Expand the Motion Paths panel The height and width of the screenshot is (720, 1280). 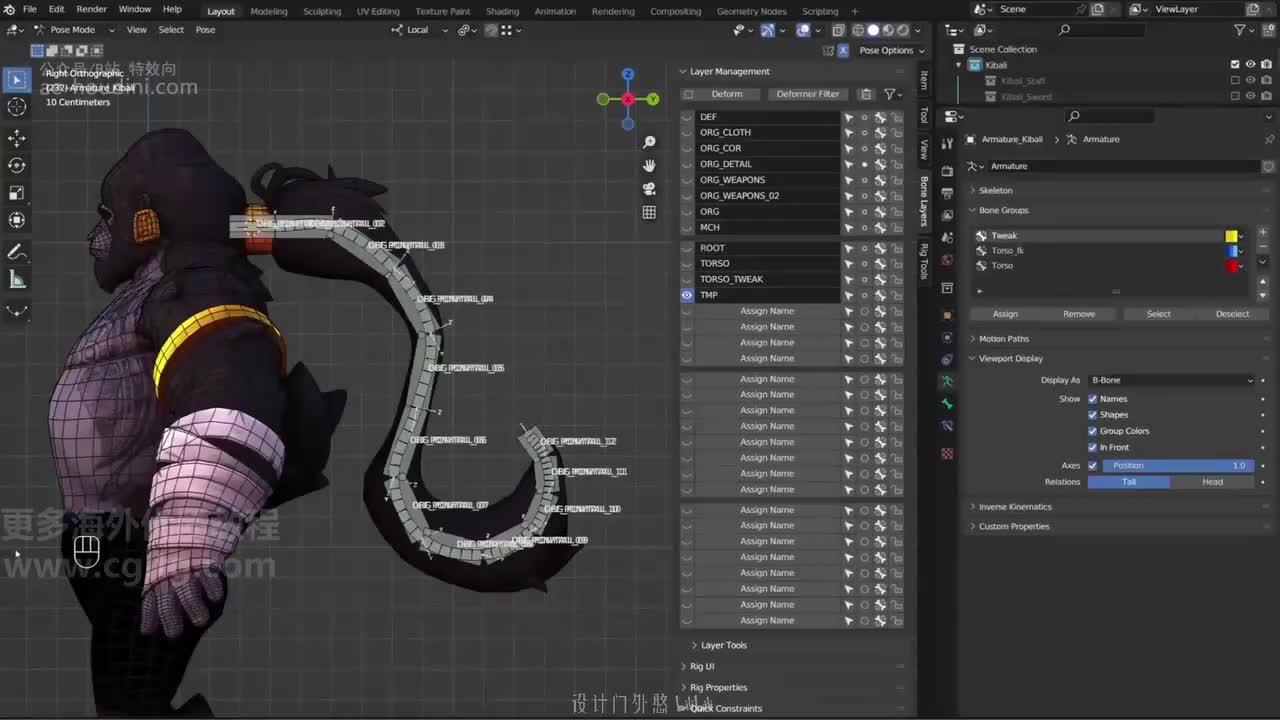point(1003,339)
